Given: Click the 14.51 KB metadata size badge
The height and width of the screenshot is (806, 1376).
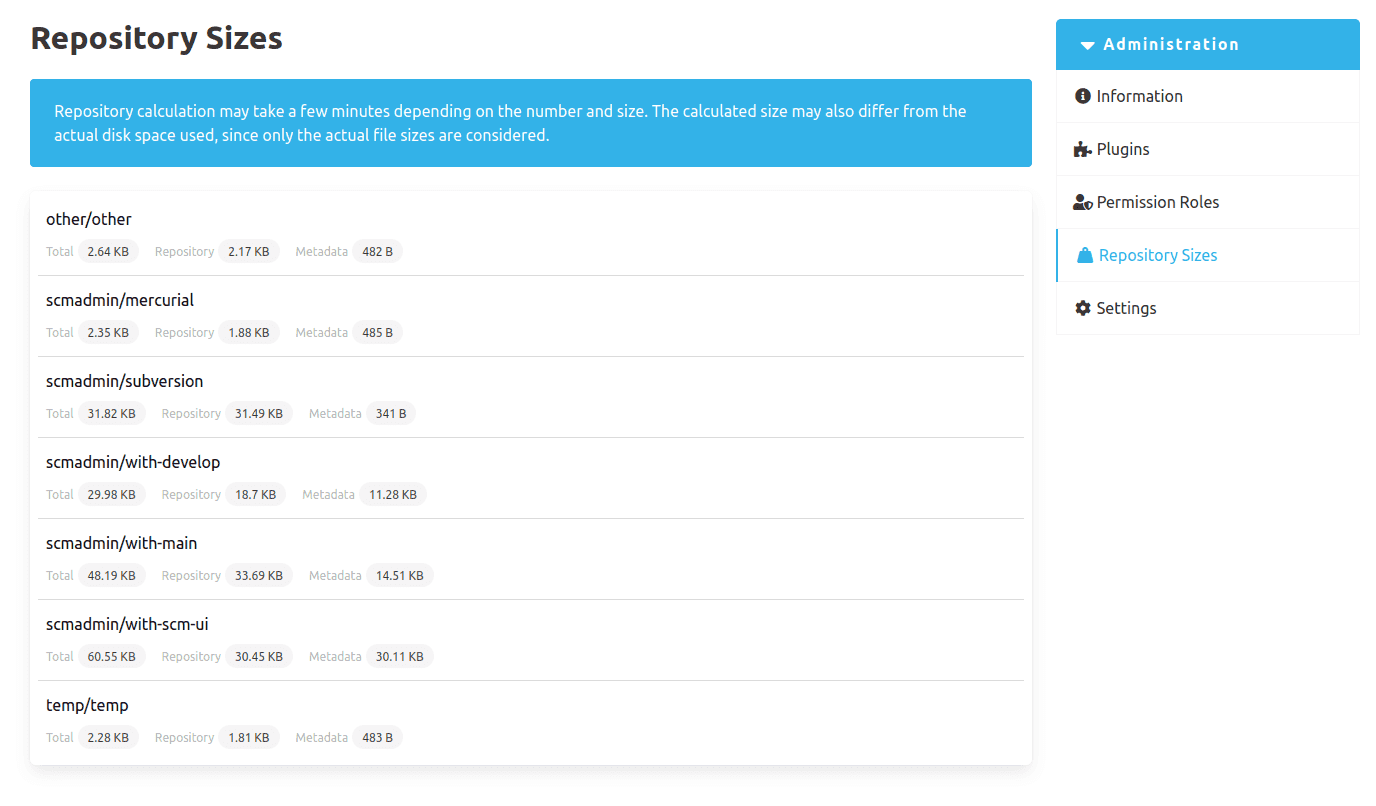Looking at the screenshot, I should [x=400, y=576].
